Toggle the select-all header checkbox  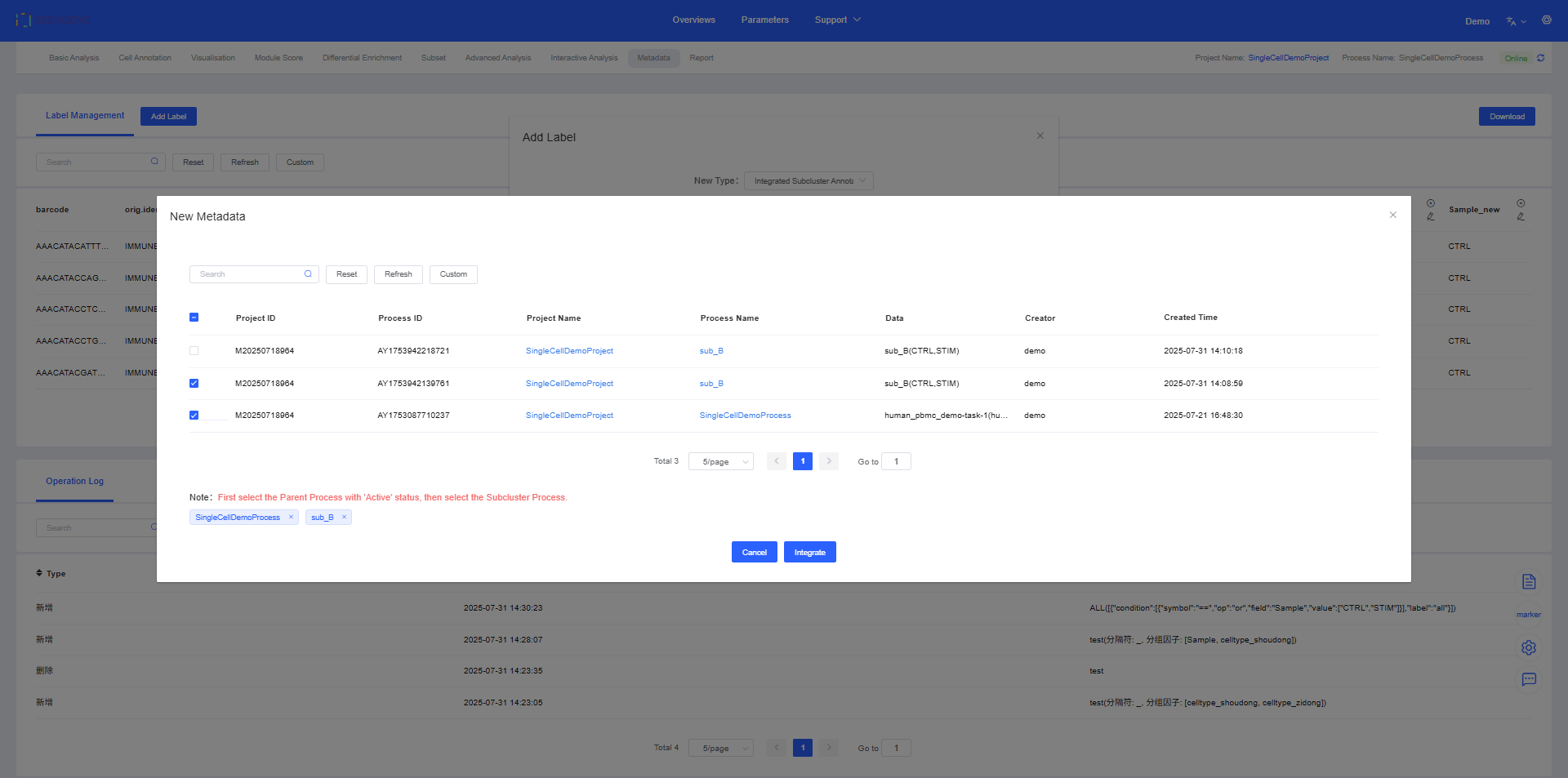point(194,318)
